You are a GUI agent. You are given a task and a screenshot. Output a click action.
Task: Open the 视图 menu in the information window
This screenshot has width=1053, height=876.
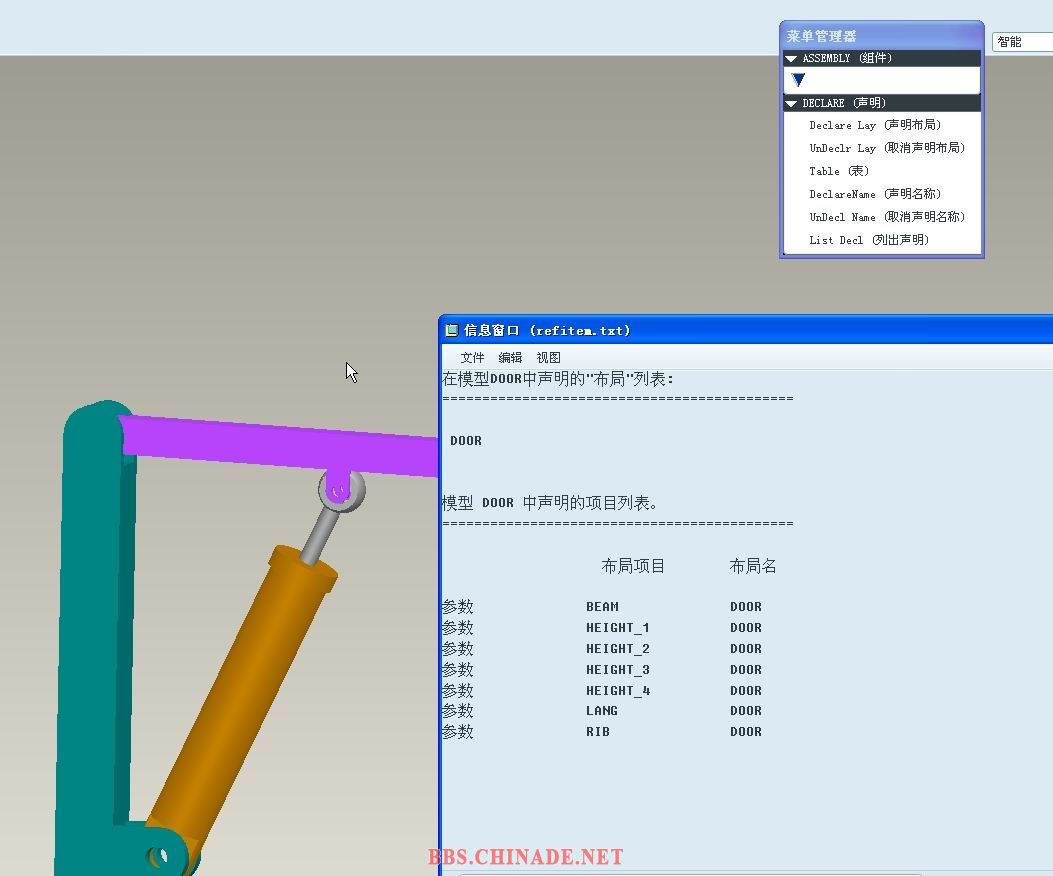click(x=548, y=357)
